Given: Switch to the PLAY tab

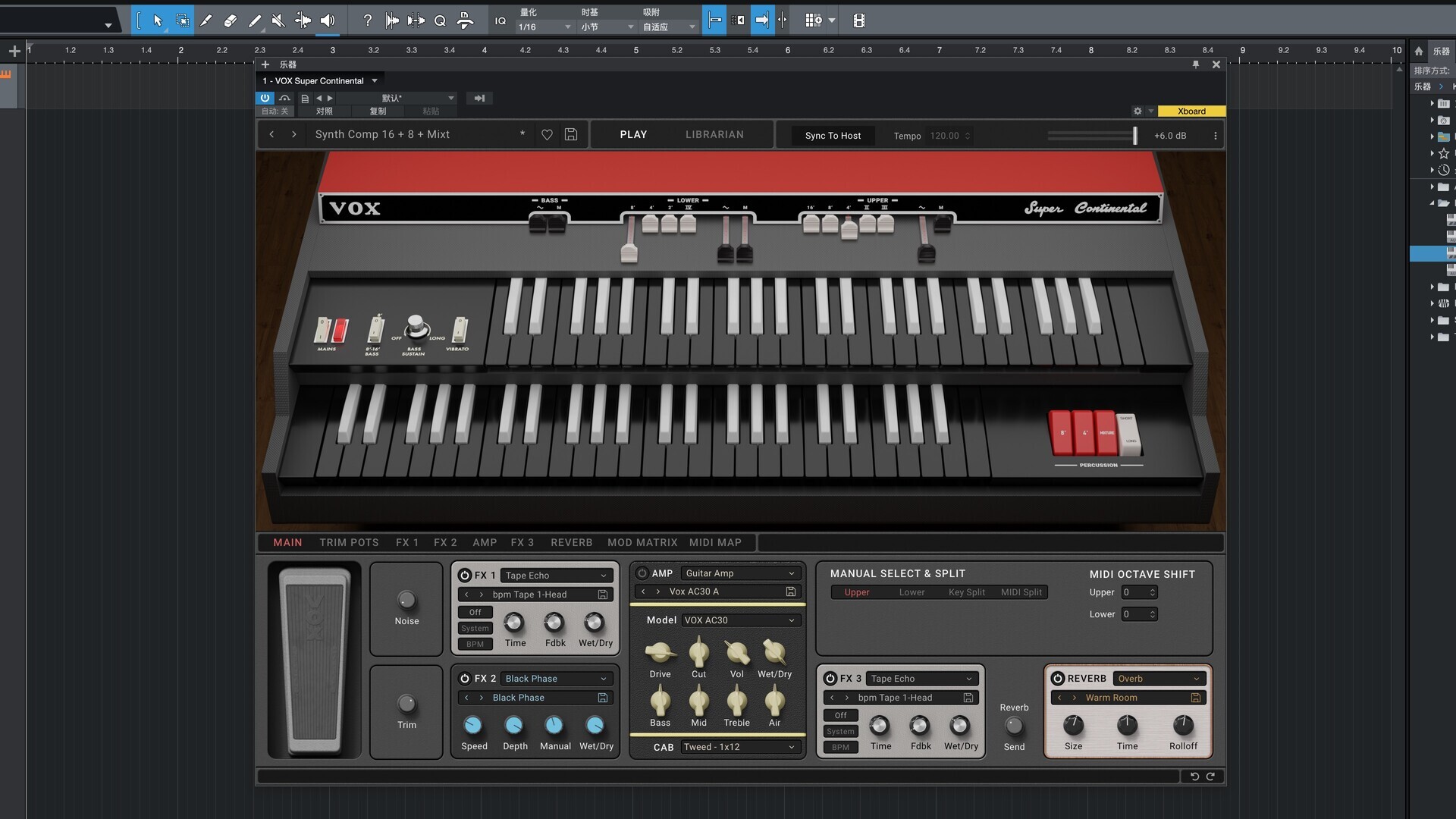Looking at the screenshot, I should (x=633, y=134).
